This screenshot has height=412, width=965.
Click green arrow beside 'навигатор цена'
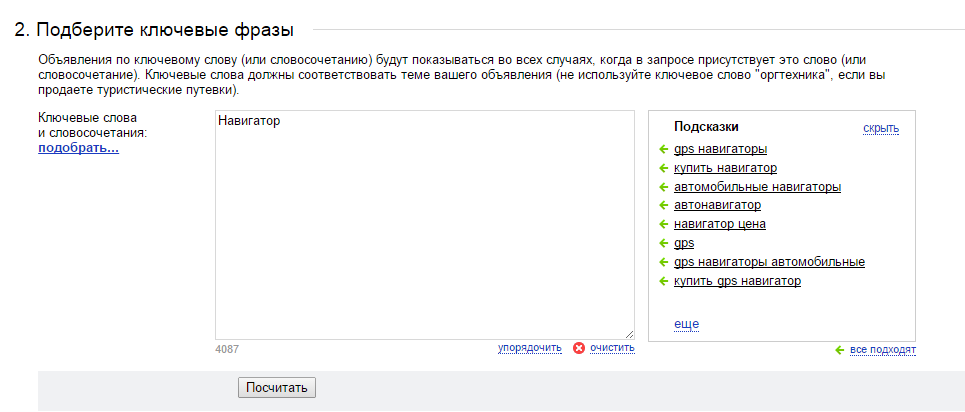(x=663, y=224)
